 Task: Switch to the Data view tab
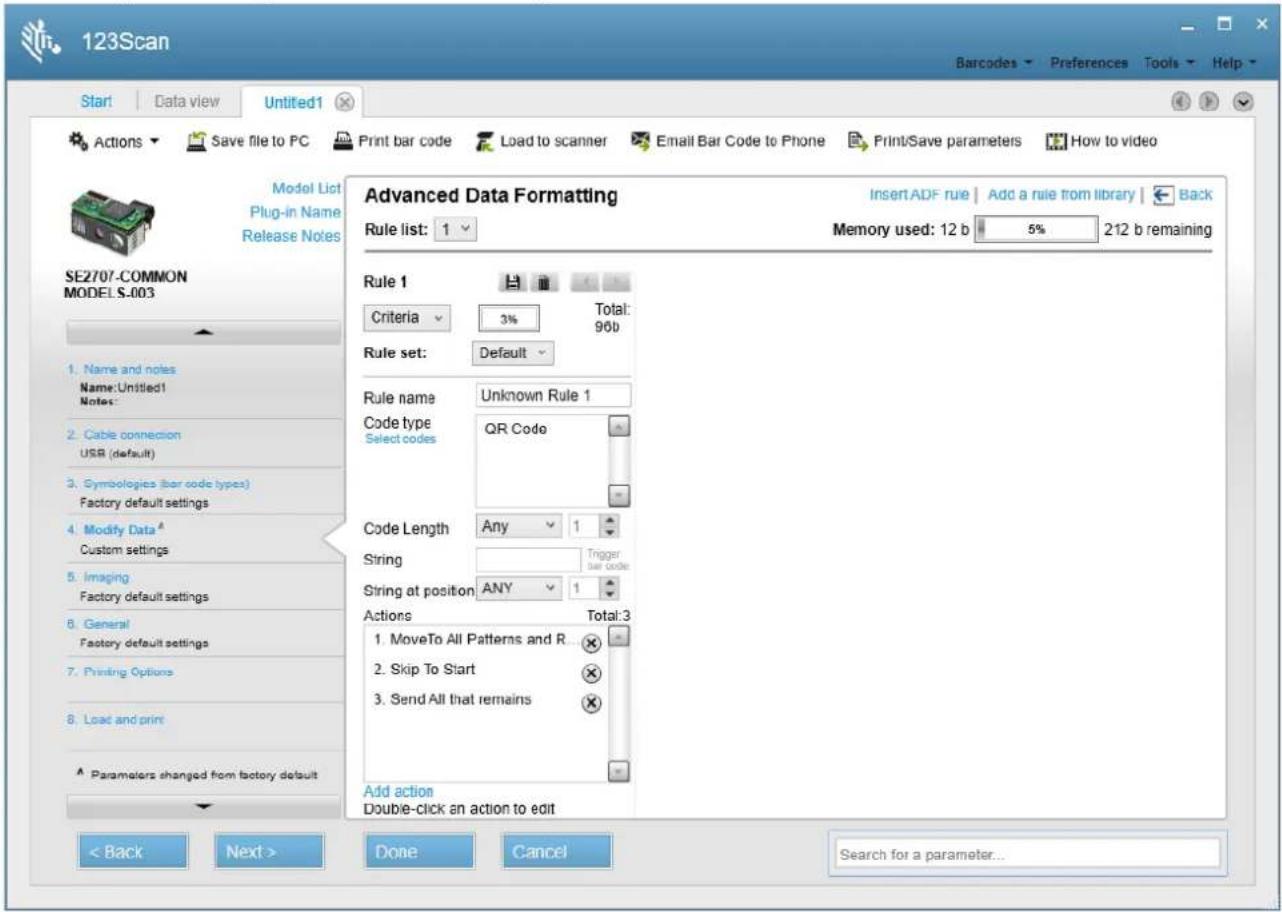[187, 101]
